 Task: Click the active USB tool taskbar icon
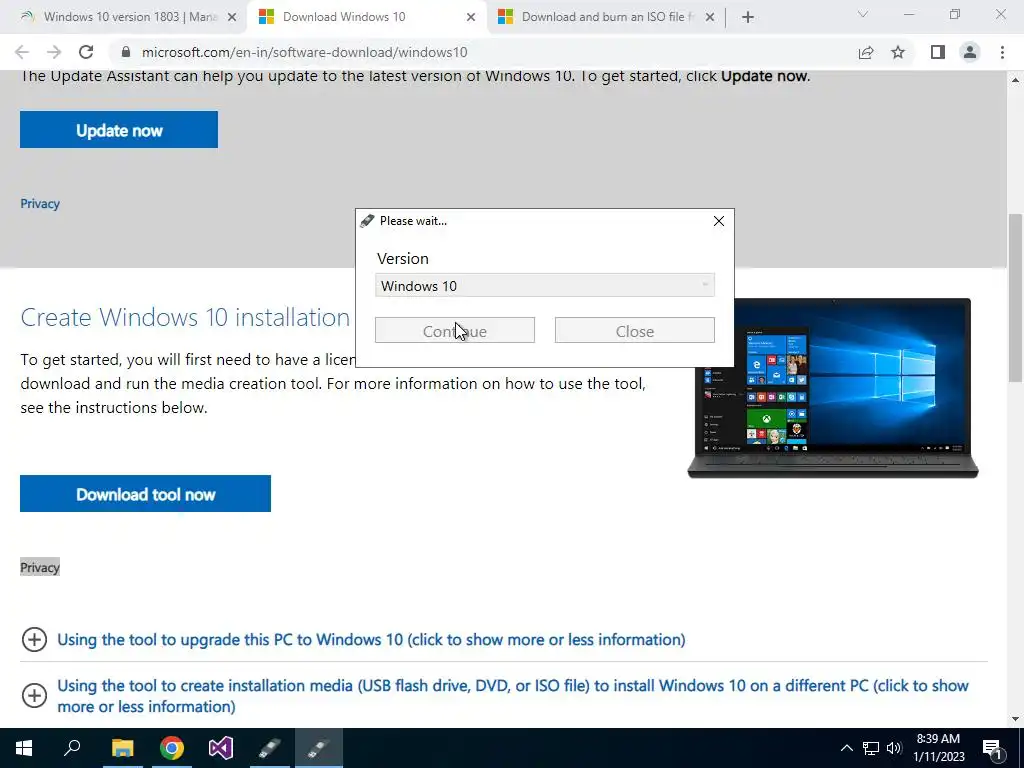[x=319, y=748]
